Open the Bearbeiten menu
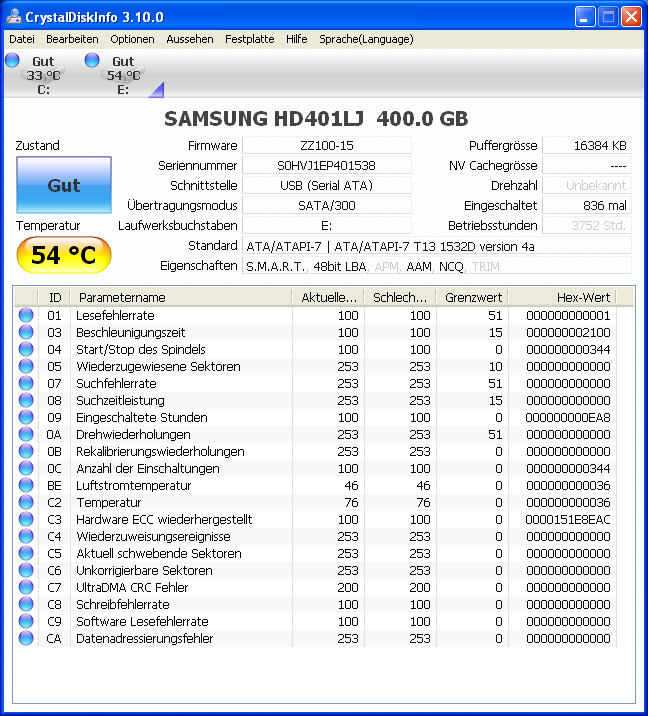The image size is (648, 716). tap(72, 39)
